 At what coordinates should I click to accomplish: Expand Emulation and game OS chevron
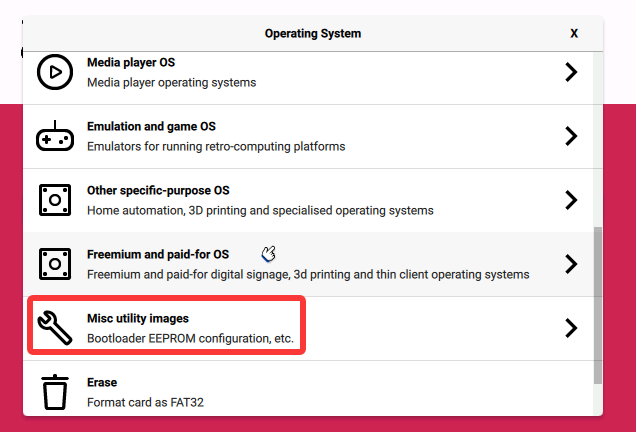pos(571,136)
